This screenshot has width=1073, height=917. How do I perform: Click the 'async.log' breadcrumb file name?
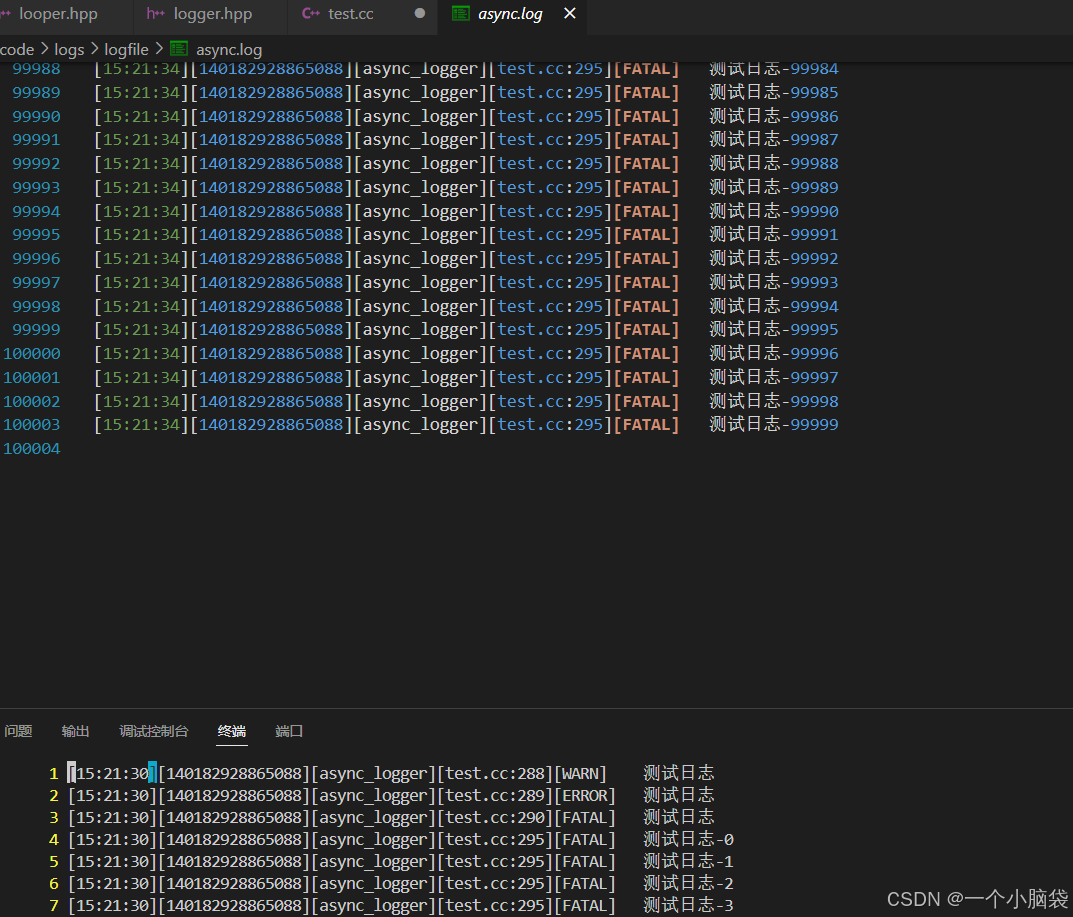[x=229, y=49]
